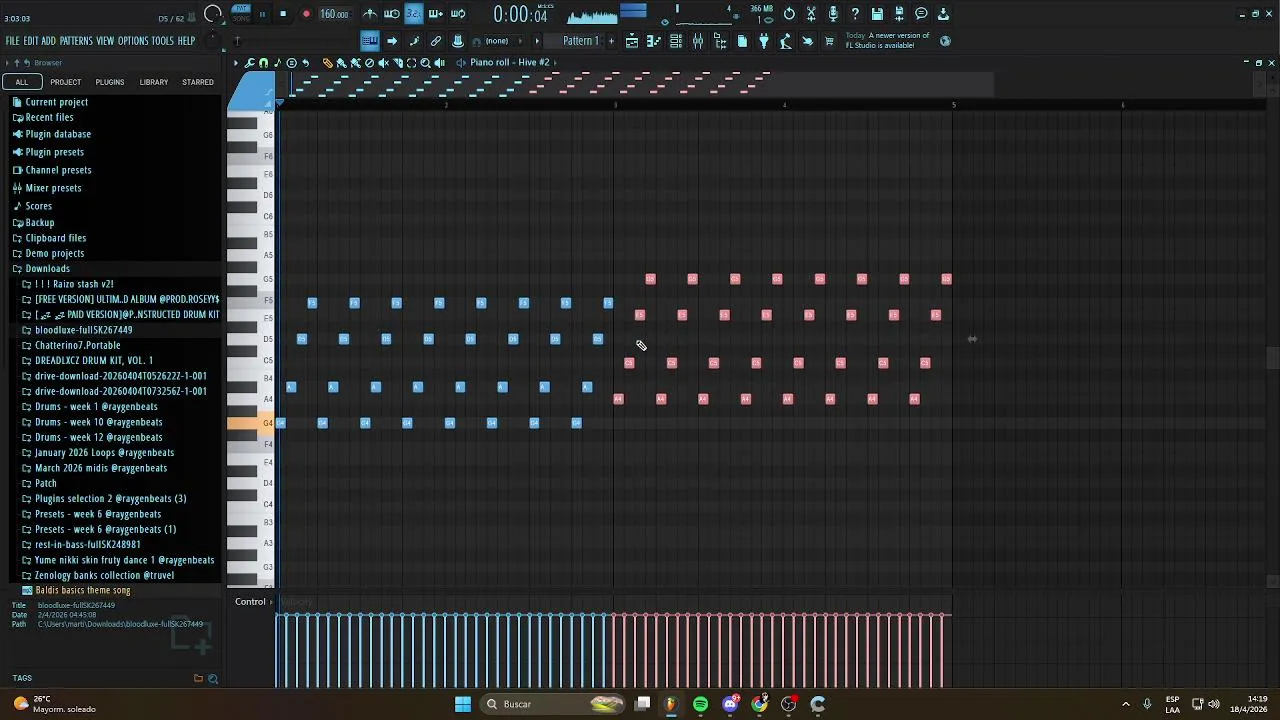The image size is (1280, 720).
Task: Click the 160.000 tempo field
Action: tap(334, 14)
